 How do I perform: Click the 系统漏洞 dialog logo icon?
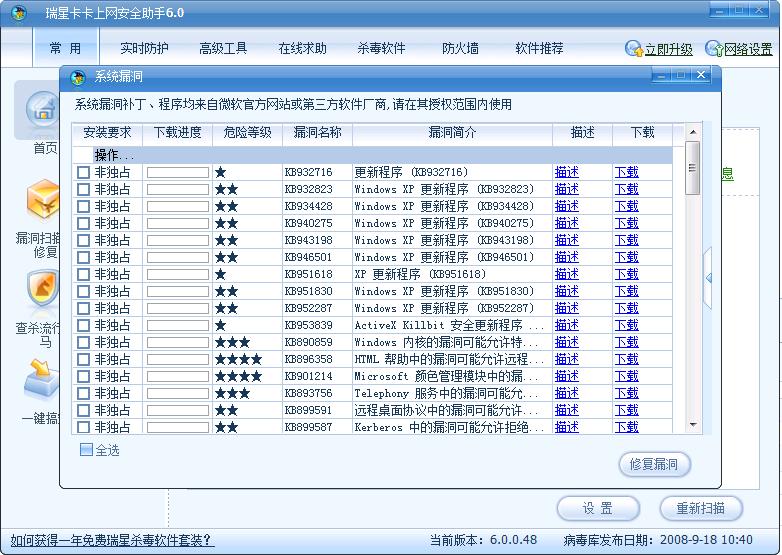78,77
